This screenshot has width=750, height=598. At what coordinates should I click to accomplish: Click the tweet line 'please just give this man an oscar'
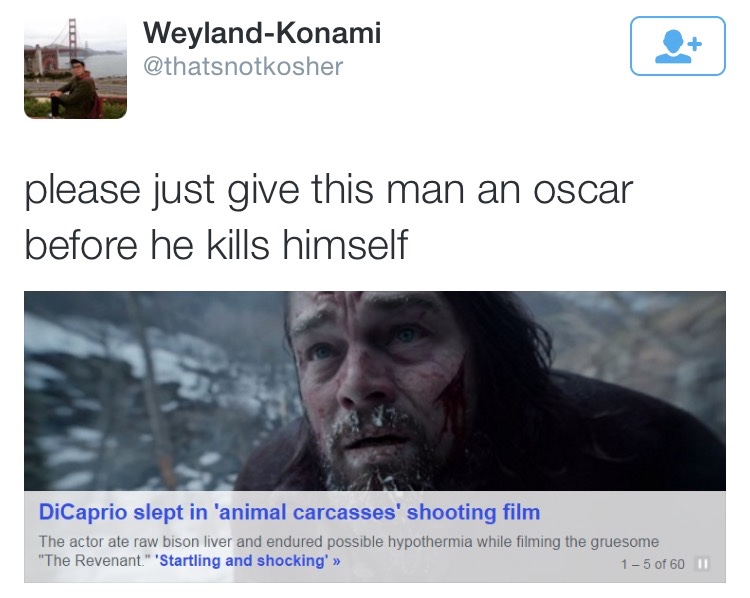(330, 190)
